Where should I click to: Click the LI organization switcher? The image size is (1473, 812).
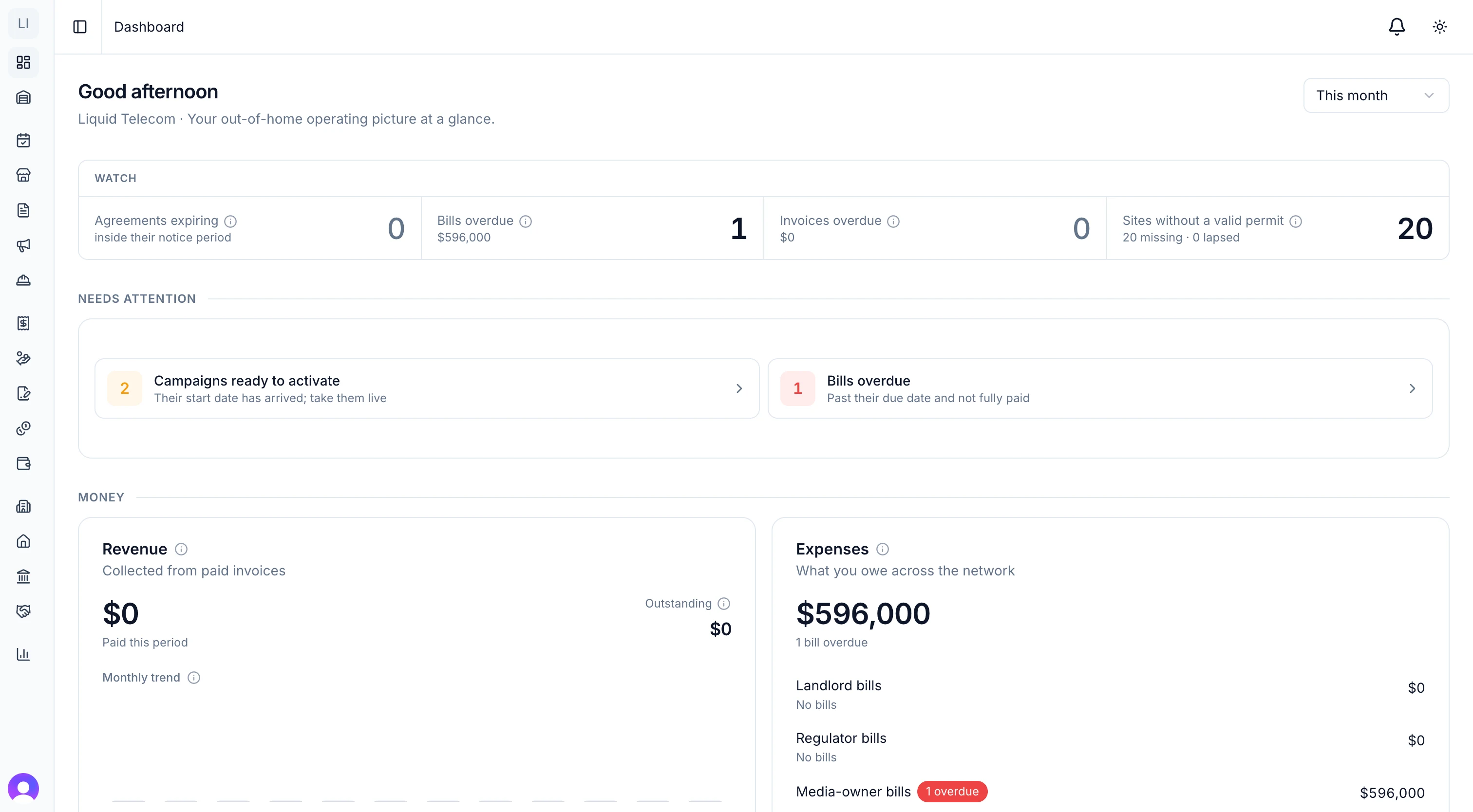(23, 23)
